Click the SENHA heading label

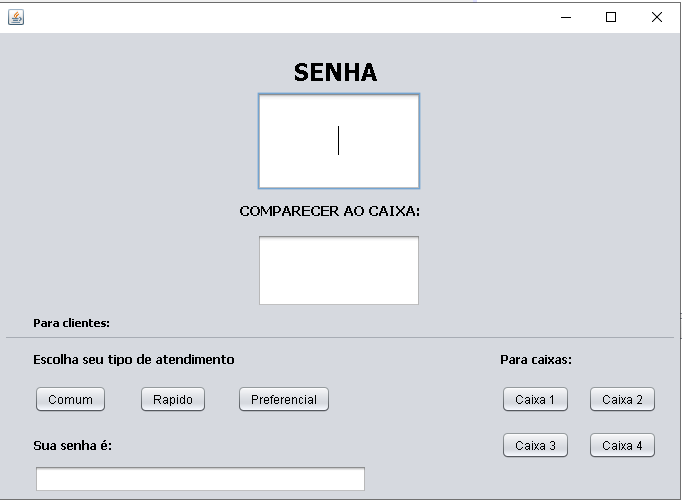(335, 72)
